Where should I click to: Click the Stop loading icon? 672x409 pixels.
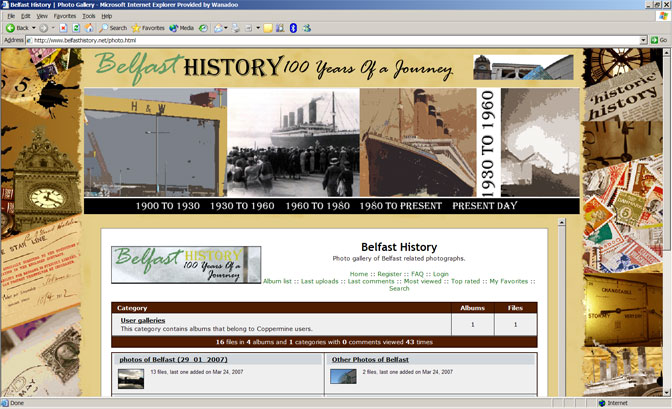62,28
